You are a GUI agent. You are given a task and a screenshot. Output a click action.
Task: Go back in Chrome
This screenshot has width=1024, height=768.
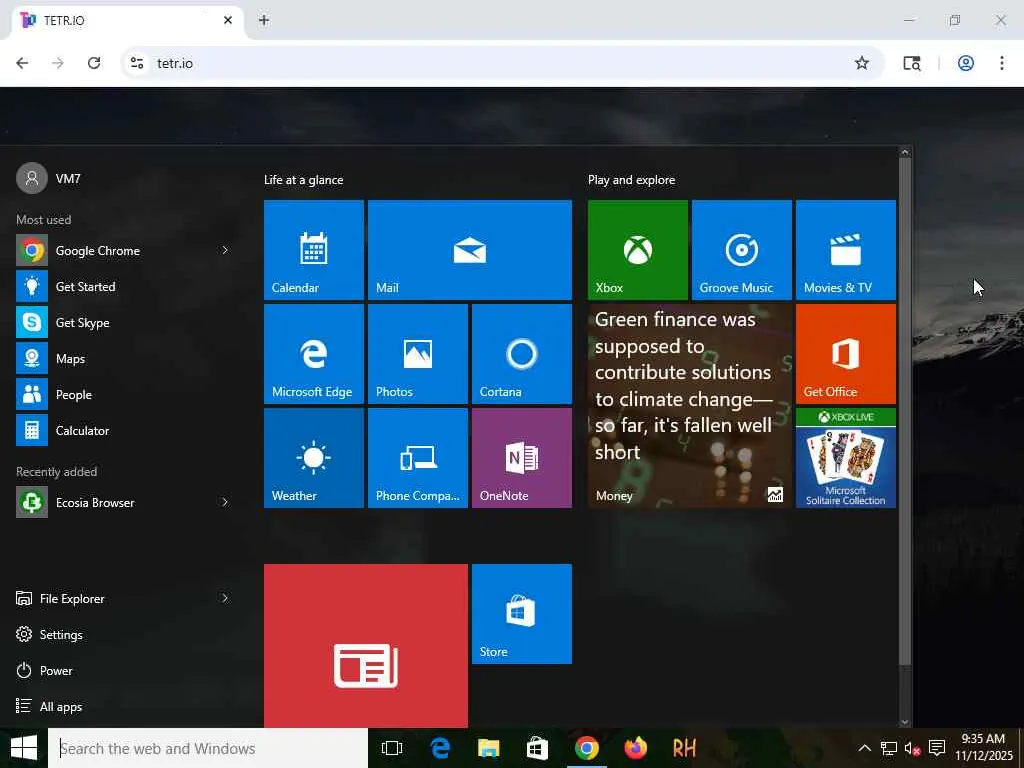tap(22, 63)
